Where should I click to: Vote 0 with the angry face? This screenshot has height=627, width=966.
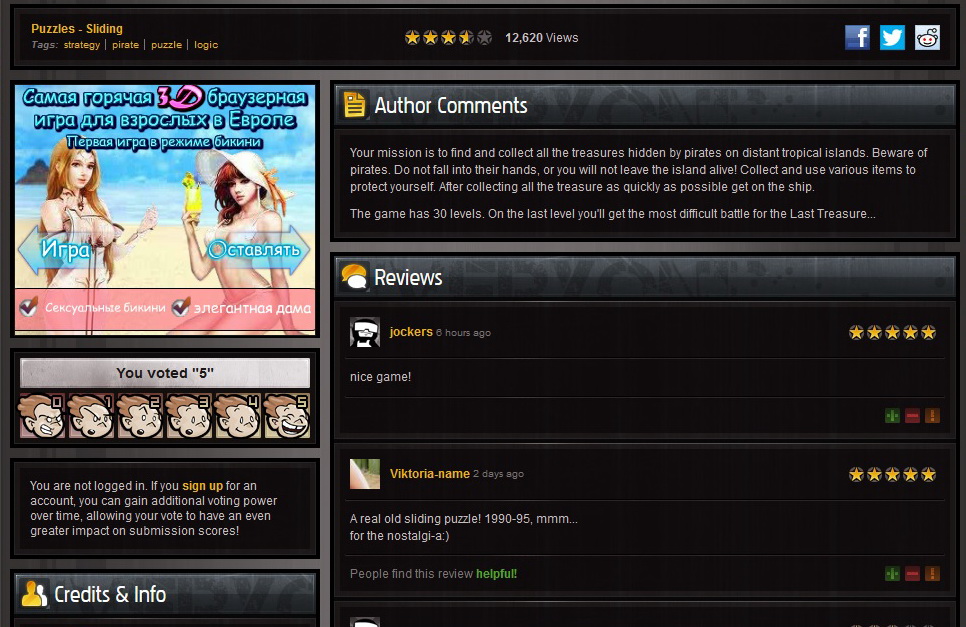click(42, 416)
